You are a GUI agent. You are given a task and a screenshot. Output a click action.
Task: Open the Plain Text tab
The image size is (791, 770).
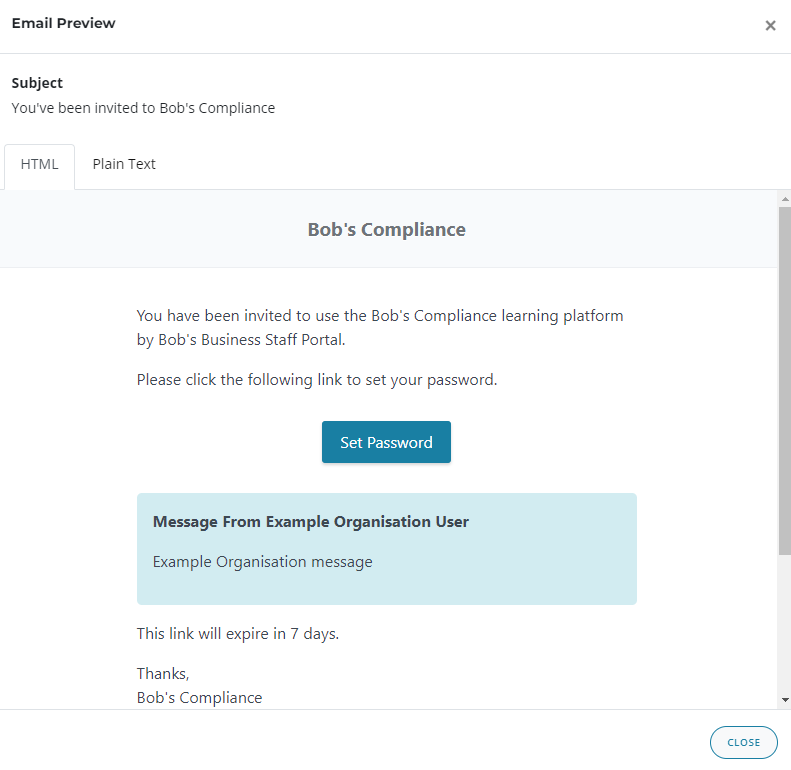point(124,164)
